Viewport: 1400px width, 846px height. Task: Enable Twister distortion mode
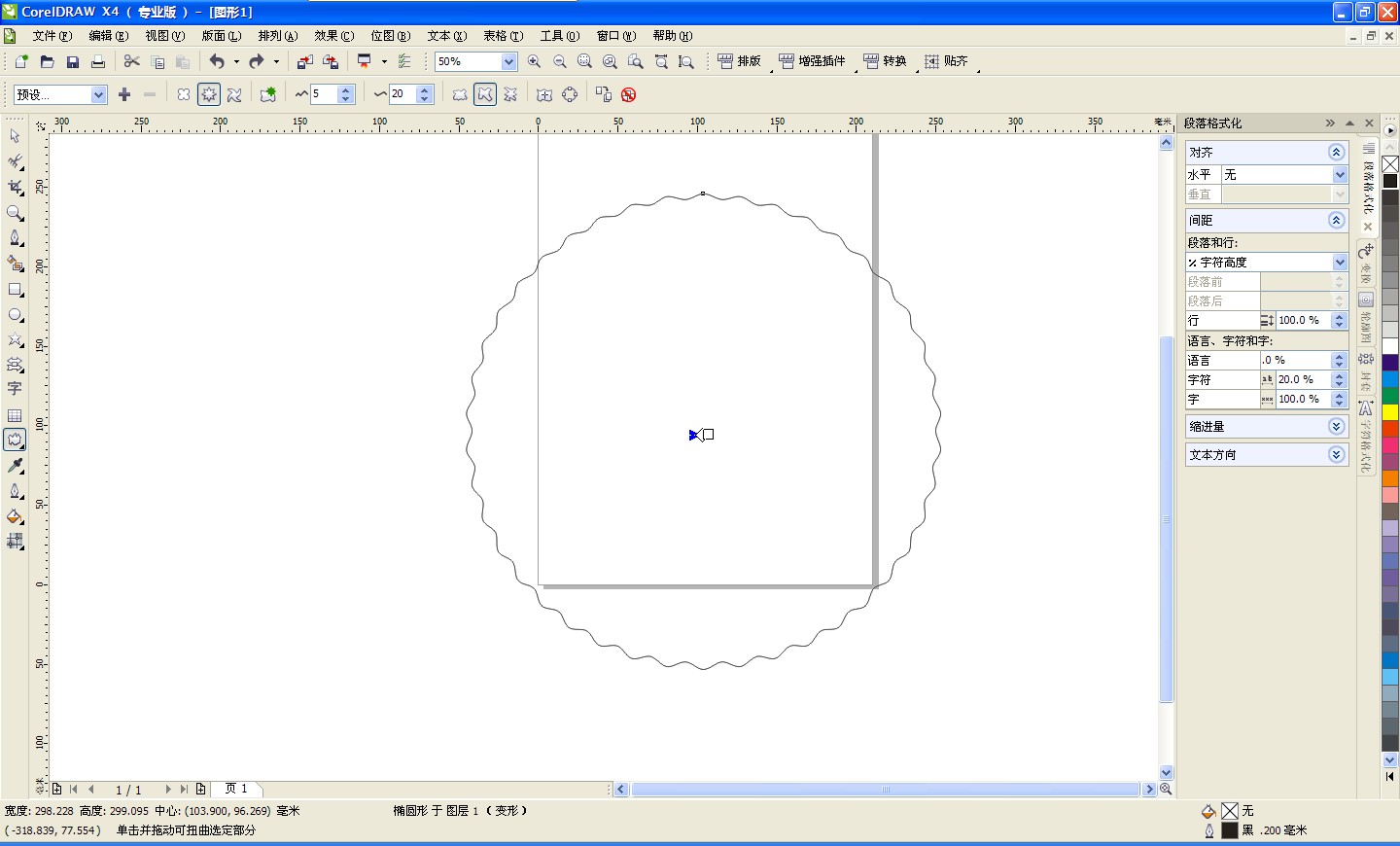pos(234,94)
